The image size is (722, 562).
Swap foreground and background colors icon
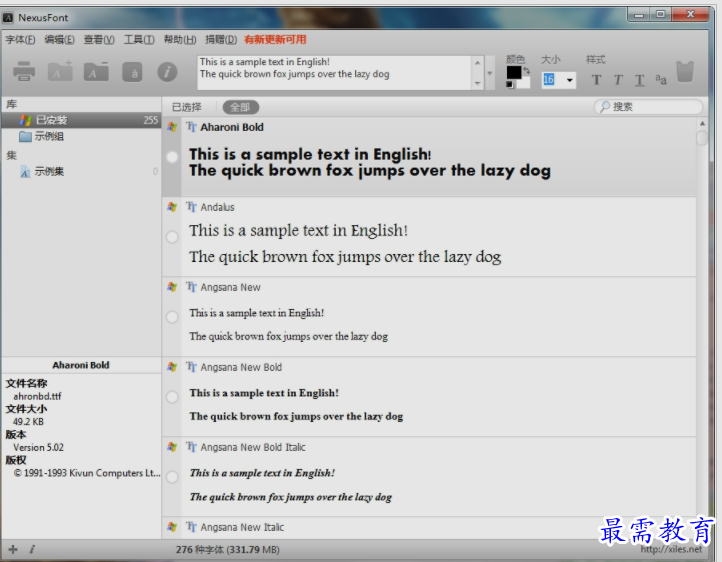526,70
